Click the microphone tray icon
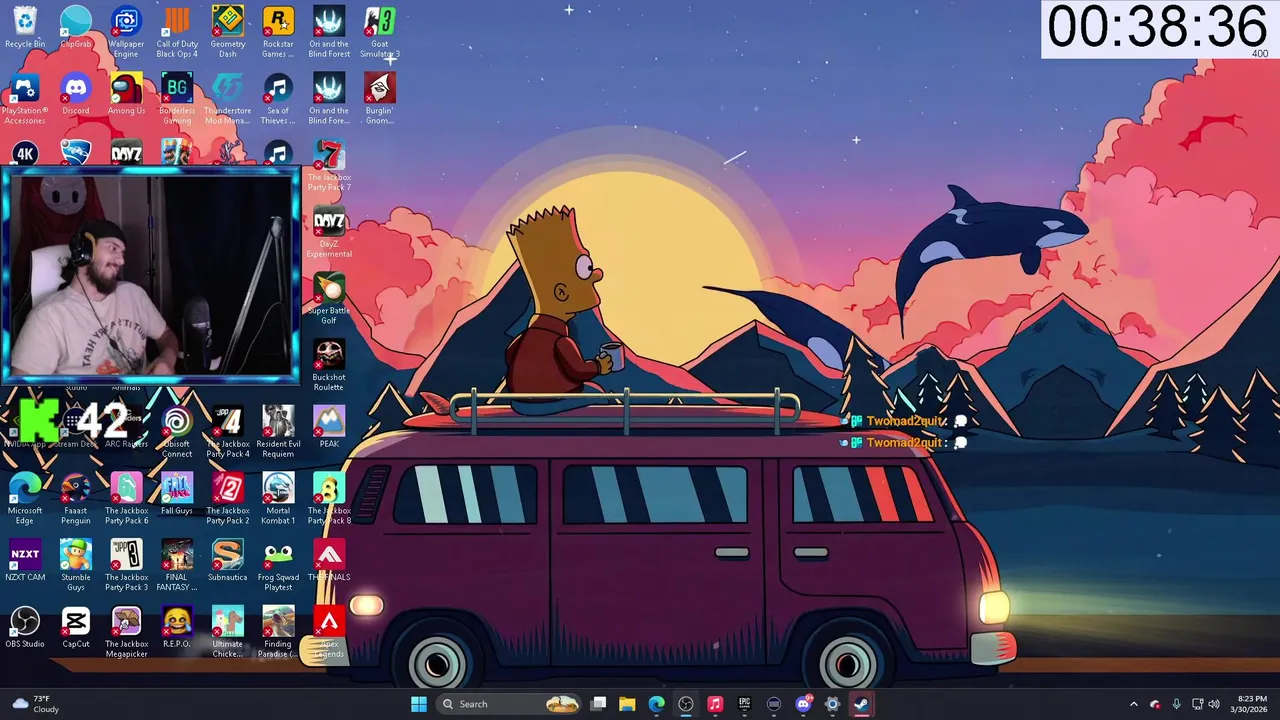The image size is (1280, 720). point(1177,704)
